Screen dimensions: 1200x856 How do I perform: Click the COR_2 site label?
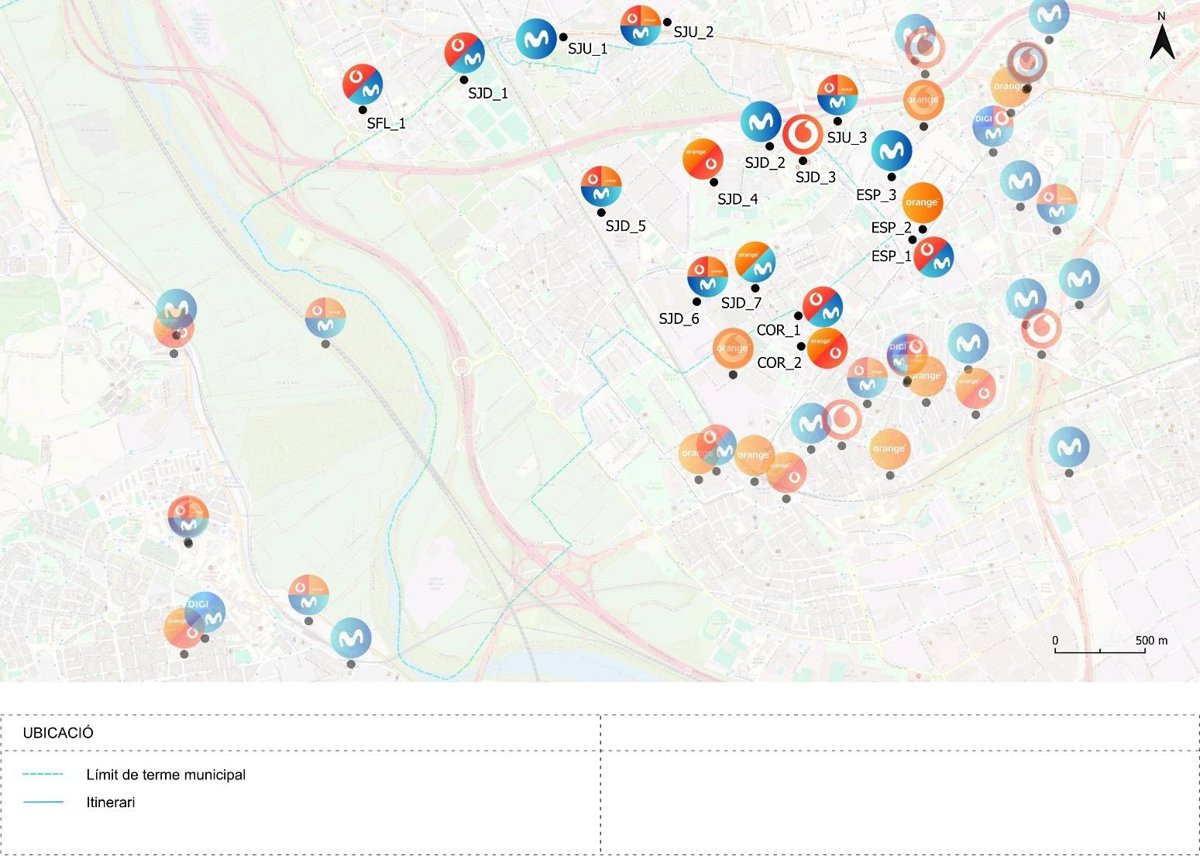pyautogui.click(x=779, y=363)
